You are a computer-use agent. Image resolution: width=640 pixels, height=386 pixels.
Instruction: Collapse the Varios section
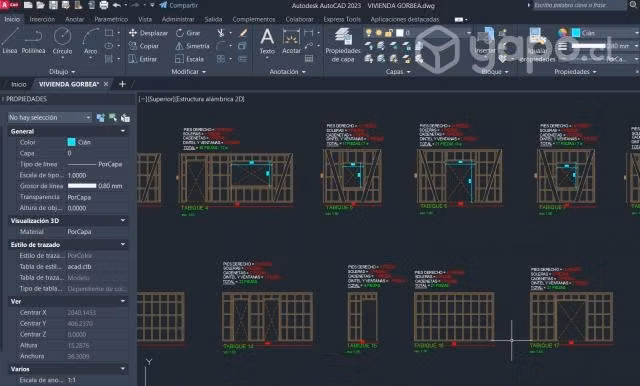tap(123, 369)
